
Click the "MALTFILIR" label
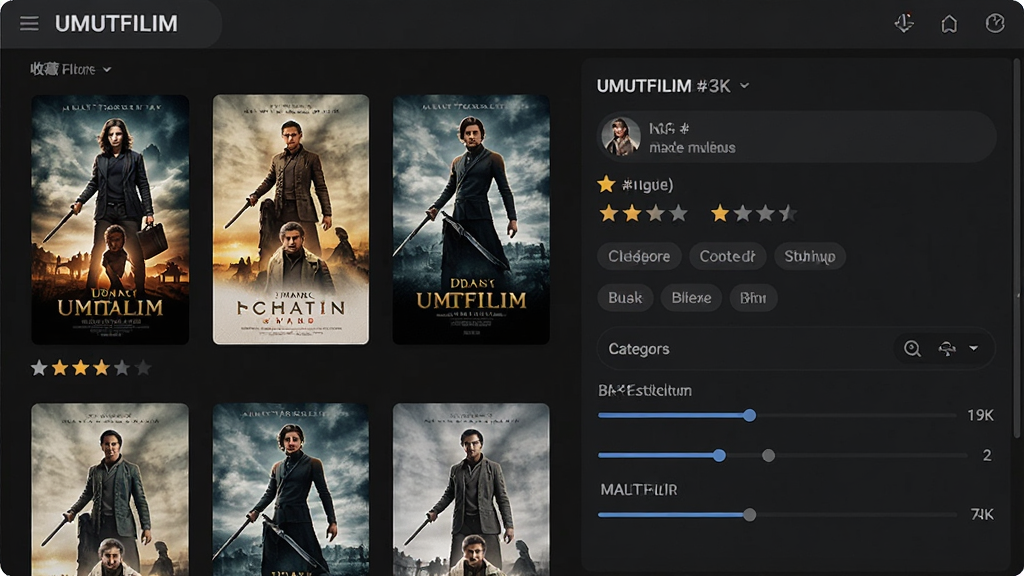[639, 490]
